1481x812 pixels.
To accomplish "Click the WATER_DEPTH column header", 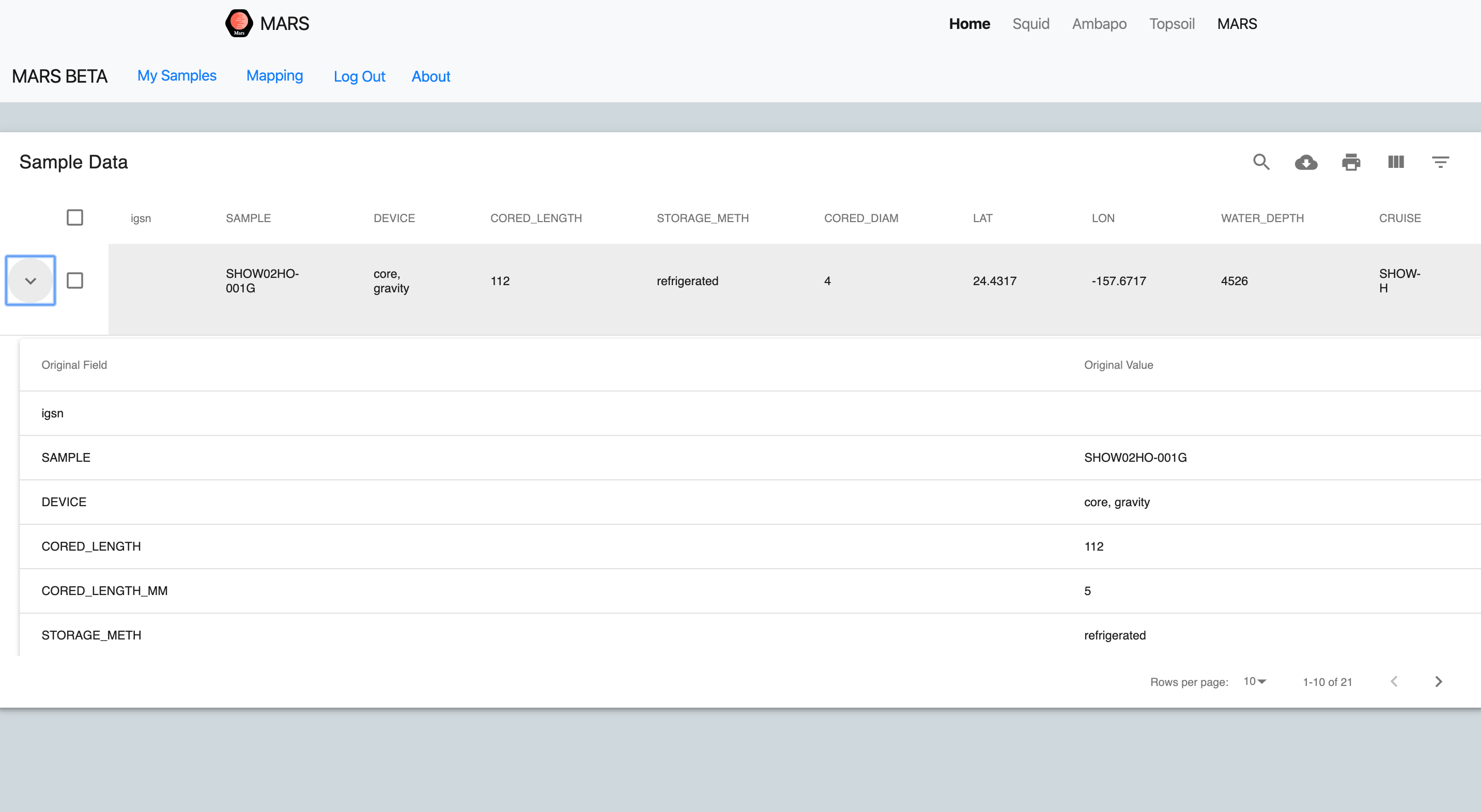I will click(x=1262, y=218).
